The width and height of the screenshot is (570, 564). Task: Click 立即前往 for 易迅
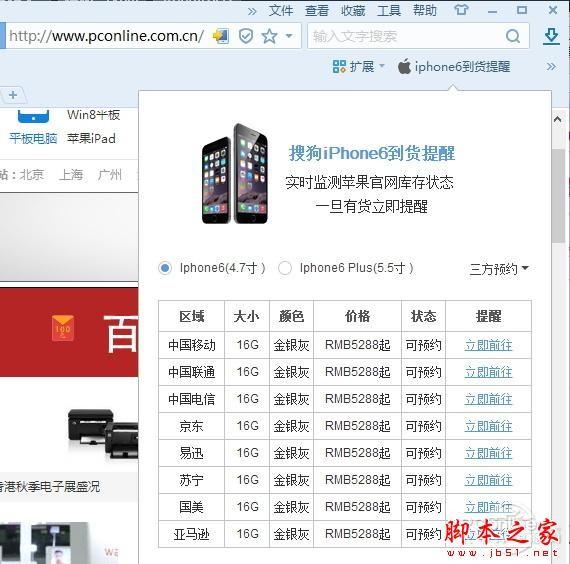488,453
